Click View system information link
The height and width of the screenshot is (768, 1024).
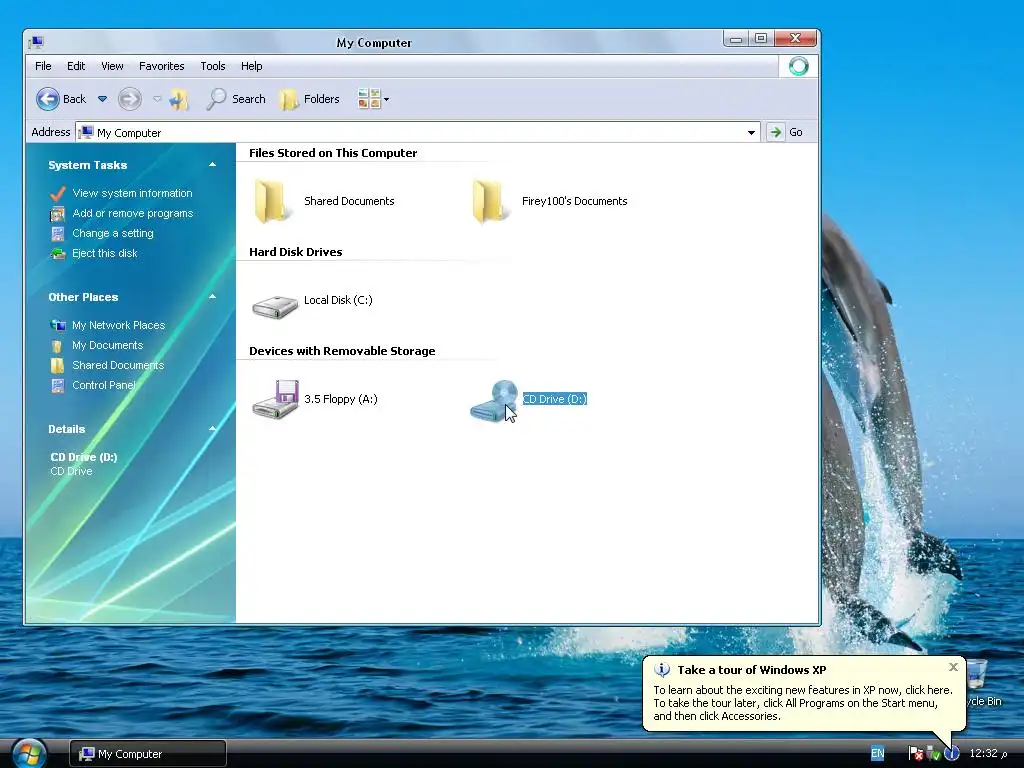click(x=133, y=193)
